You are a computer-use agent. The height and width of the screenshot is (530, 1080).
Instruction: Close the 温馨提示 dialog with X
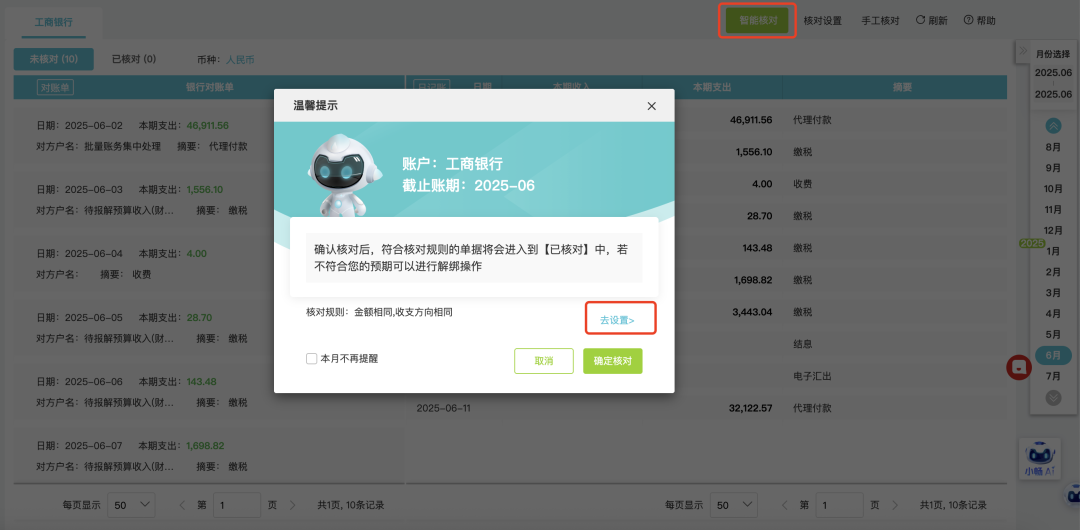651,106
